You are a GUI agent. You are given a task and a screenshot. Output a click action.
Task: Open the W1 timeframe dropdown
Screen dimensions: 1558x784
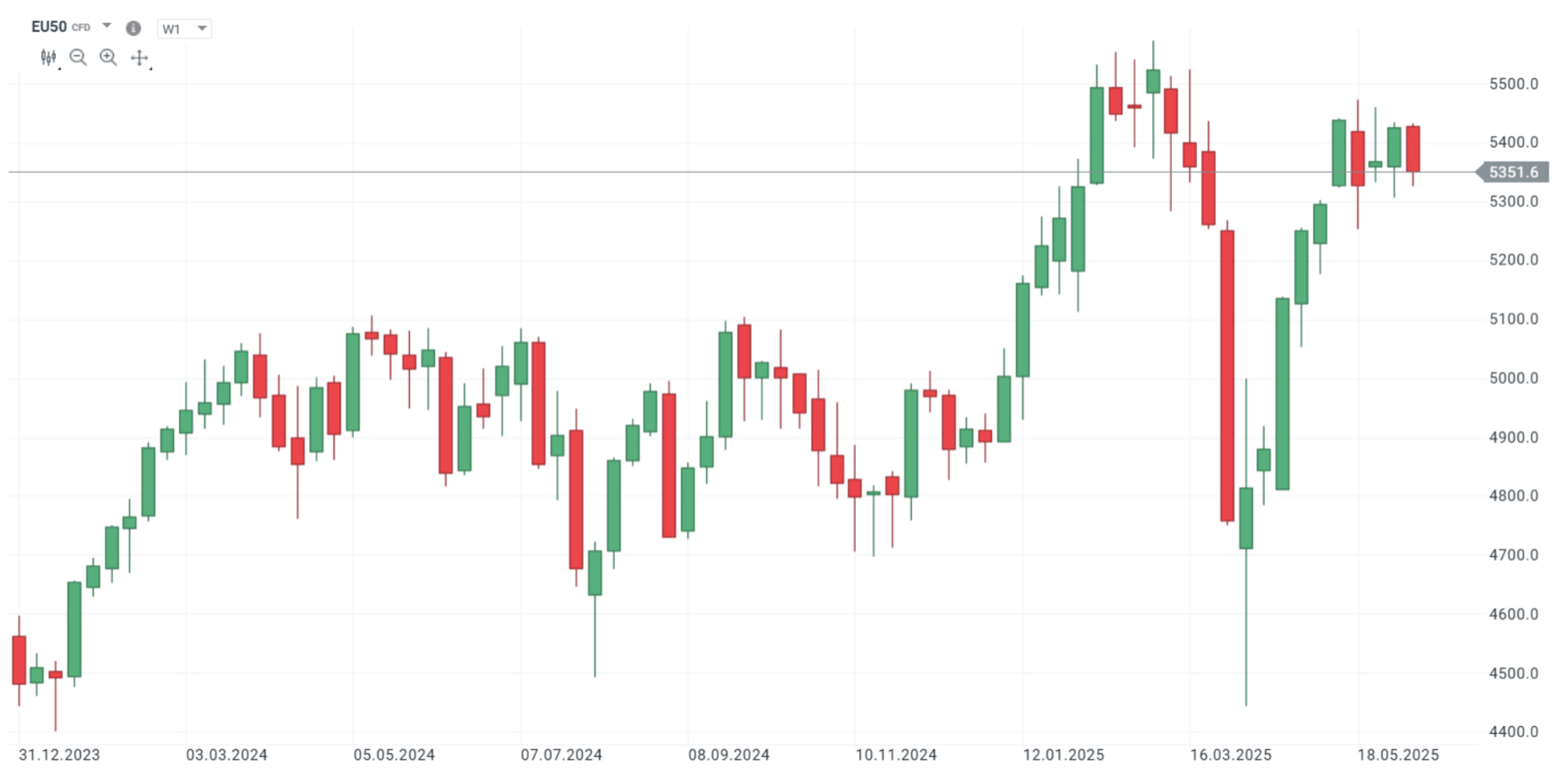tap(184, 29)
